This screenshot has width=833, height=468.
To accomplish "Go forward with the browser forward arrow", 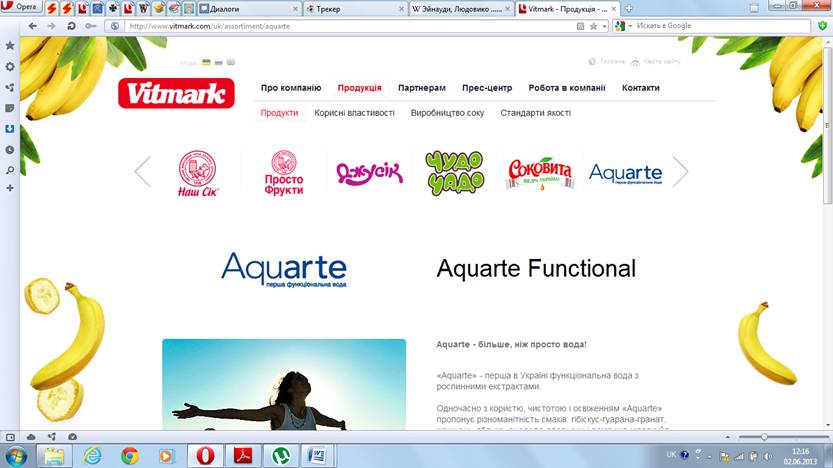I will 51,25.
